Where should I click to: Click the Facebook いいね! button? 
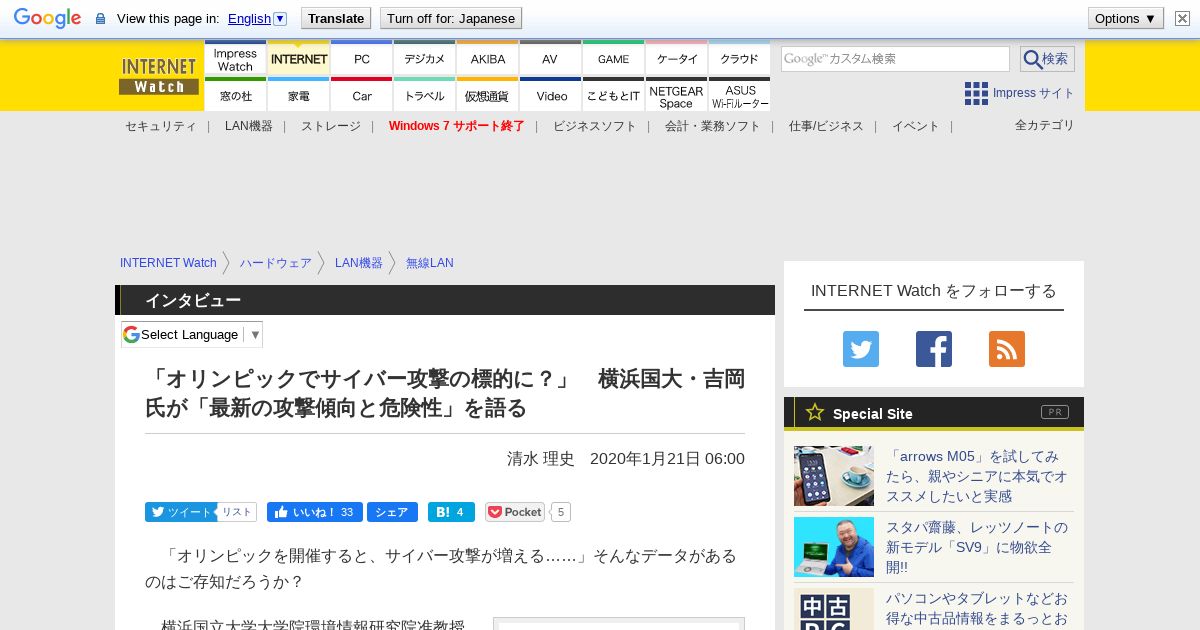[315, 512]
